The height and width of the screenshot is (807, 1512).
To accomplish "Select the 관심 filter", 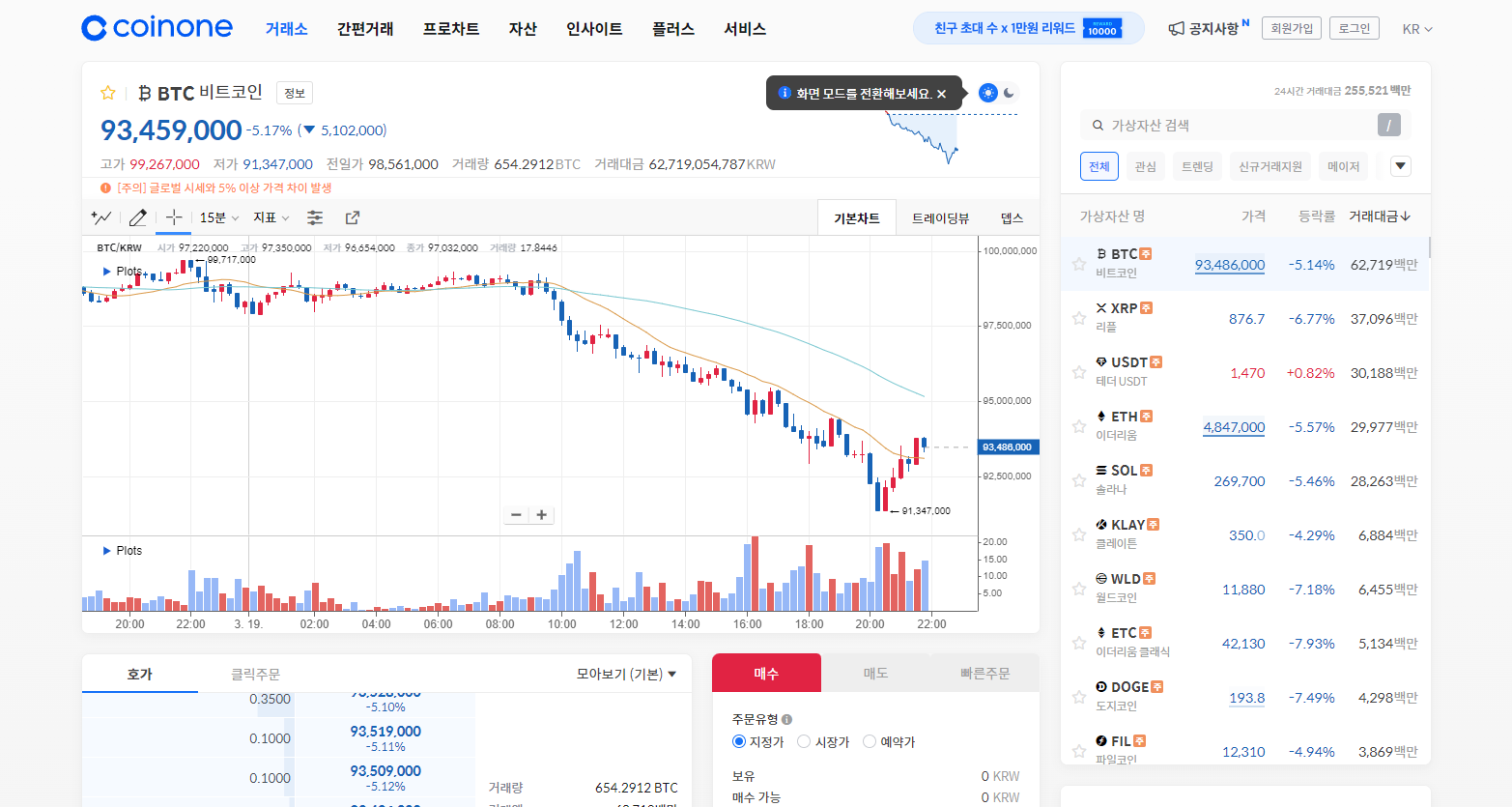I will (x=1145, y=166).
